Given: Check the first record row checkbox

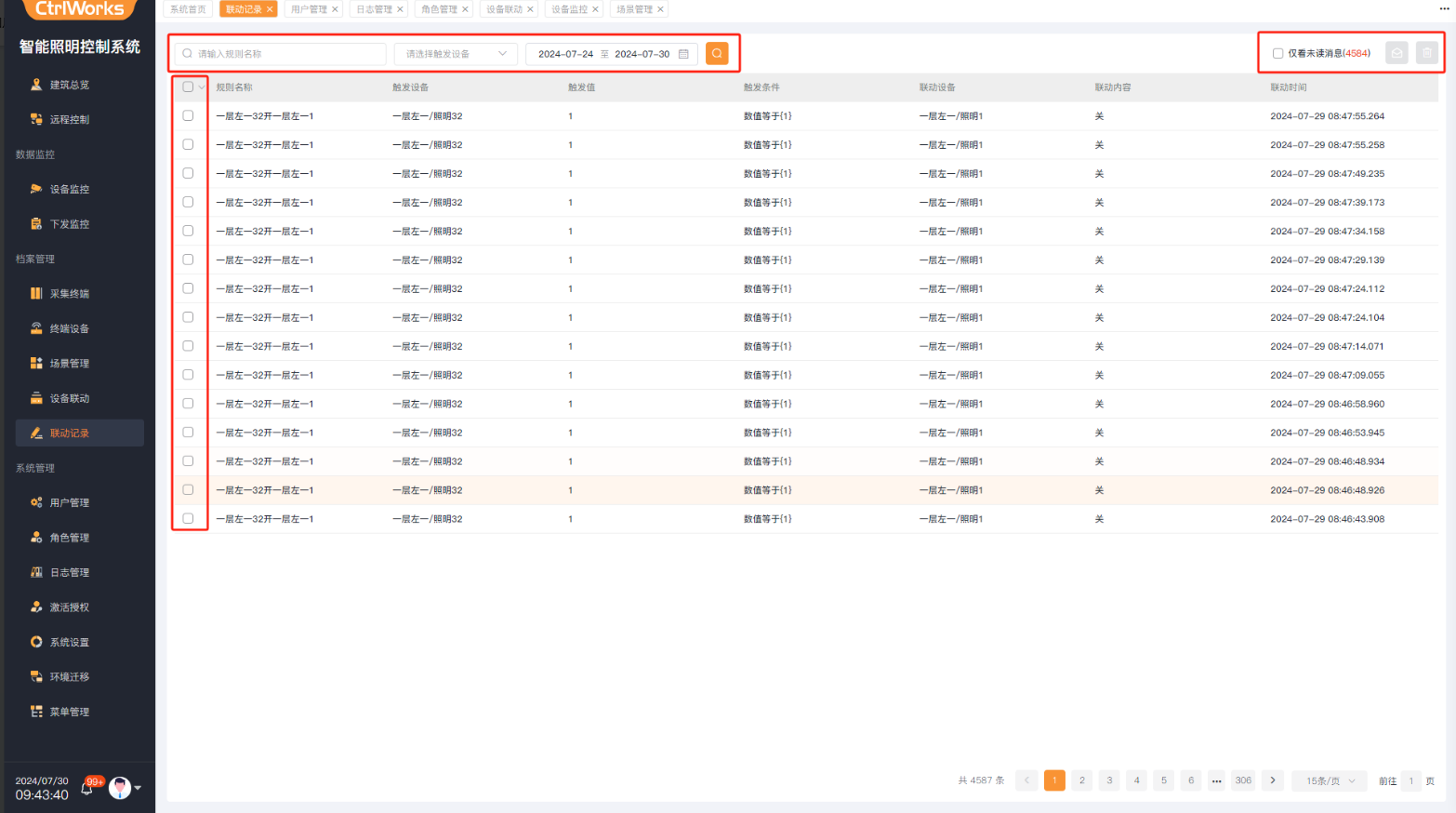Looking at the screenshot, I should 188,115.
